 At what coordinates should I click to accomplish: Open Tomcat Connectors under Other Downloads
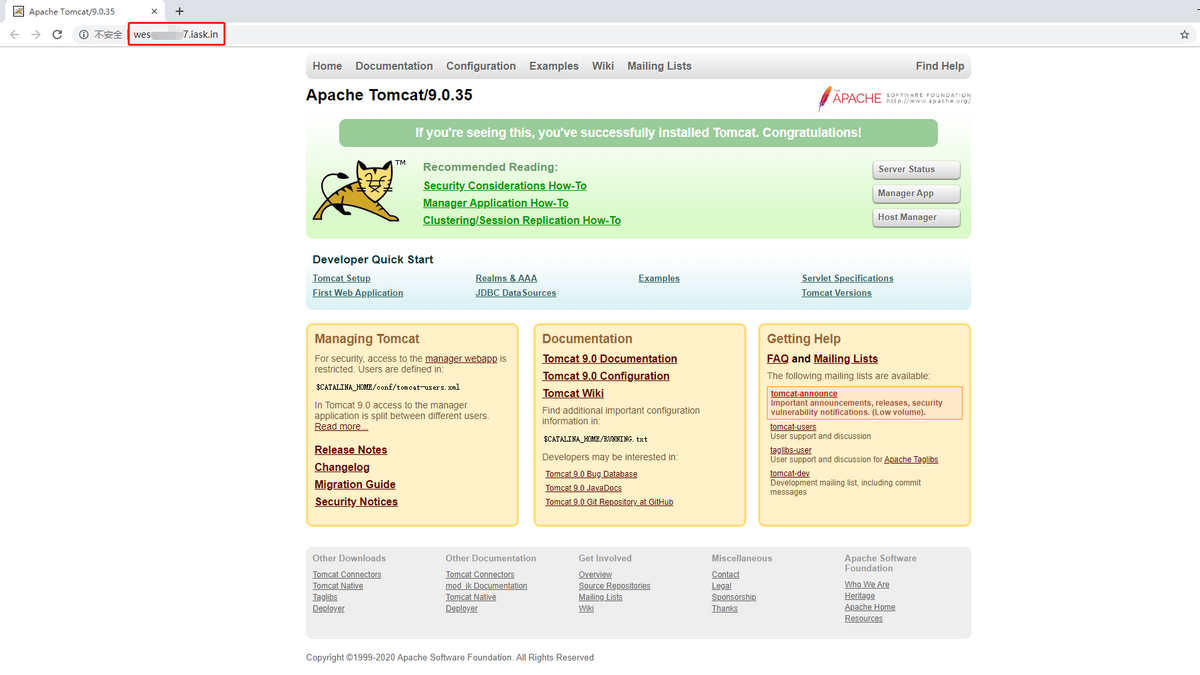pos(347,575)
